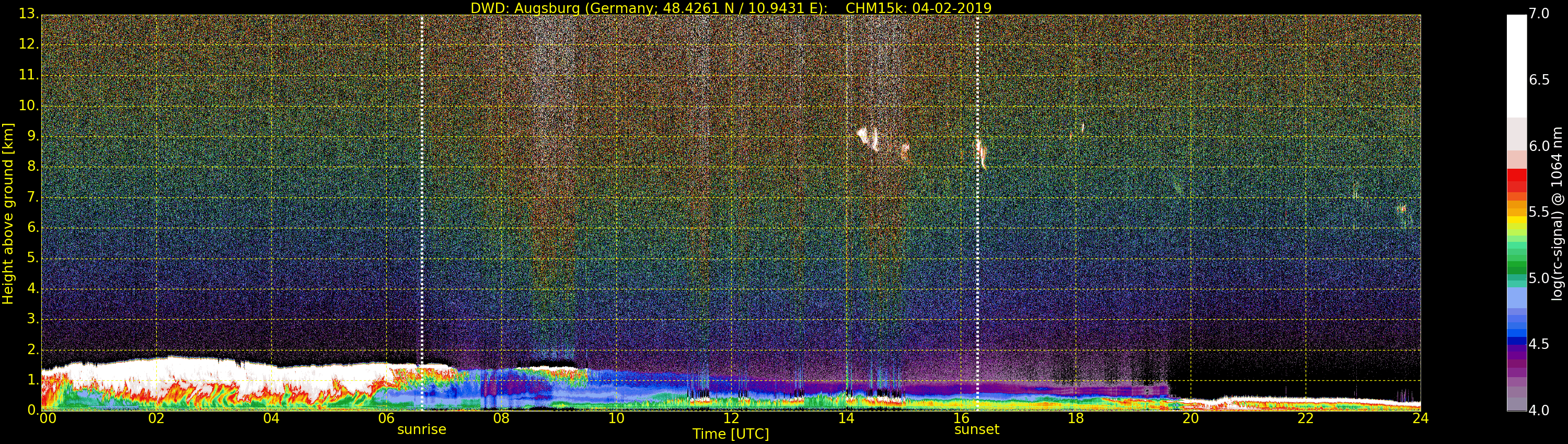
Task: Click the height axis tick "12."
Action: 28,44
